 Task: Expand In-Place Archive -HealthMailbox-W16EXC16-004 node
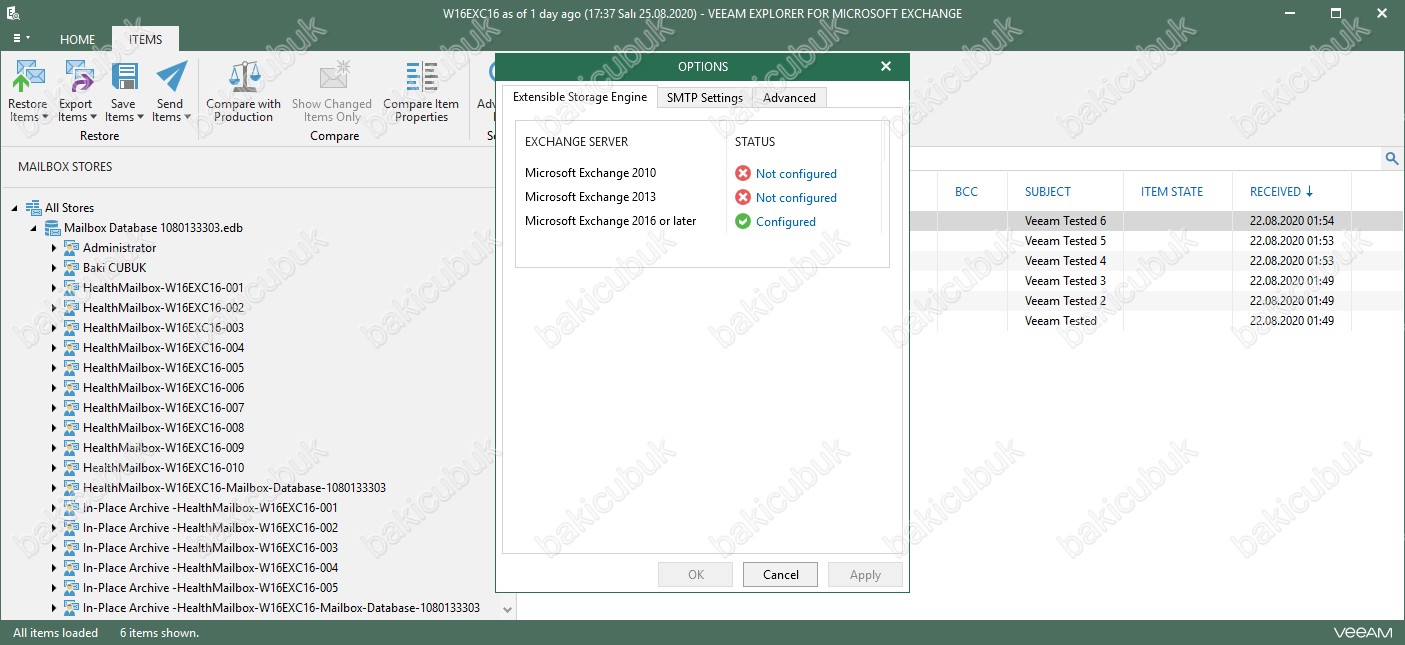point(53,568)
